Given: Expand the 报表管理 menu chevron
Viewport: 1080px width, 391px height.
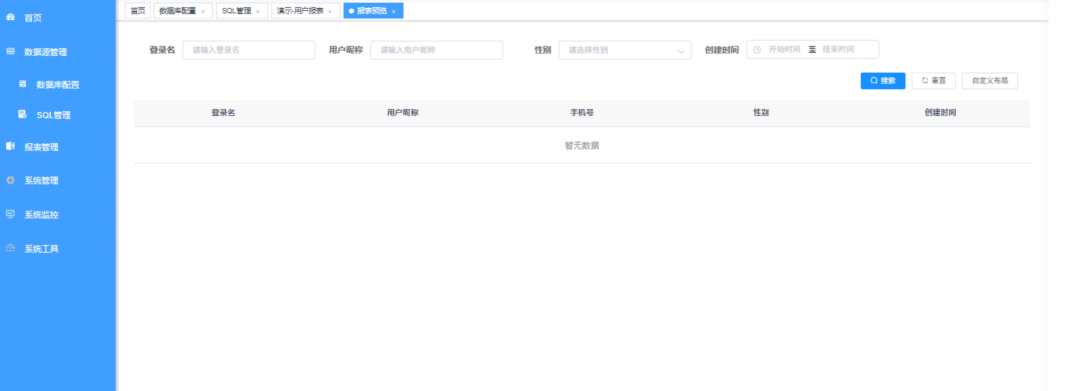Looking at the screenshot, I should pos(101,146).
